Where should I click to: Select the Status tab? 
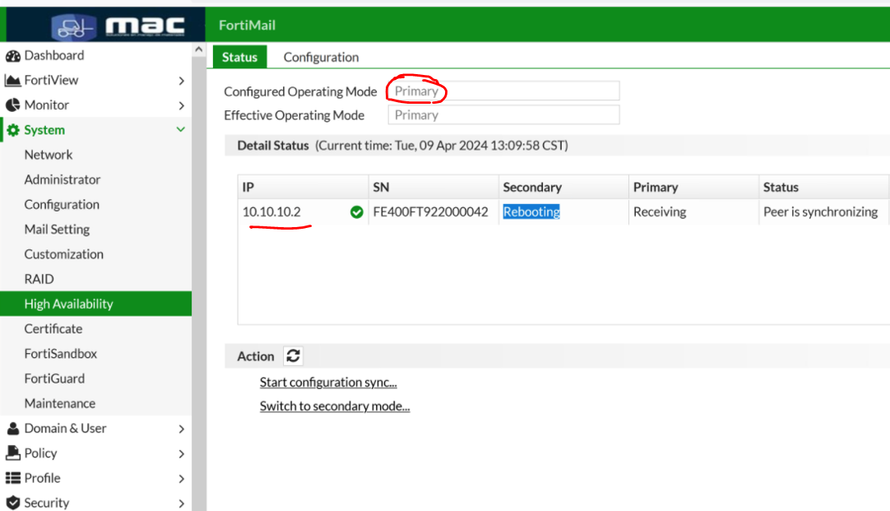[x=240, y=57]
